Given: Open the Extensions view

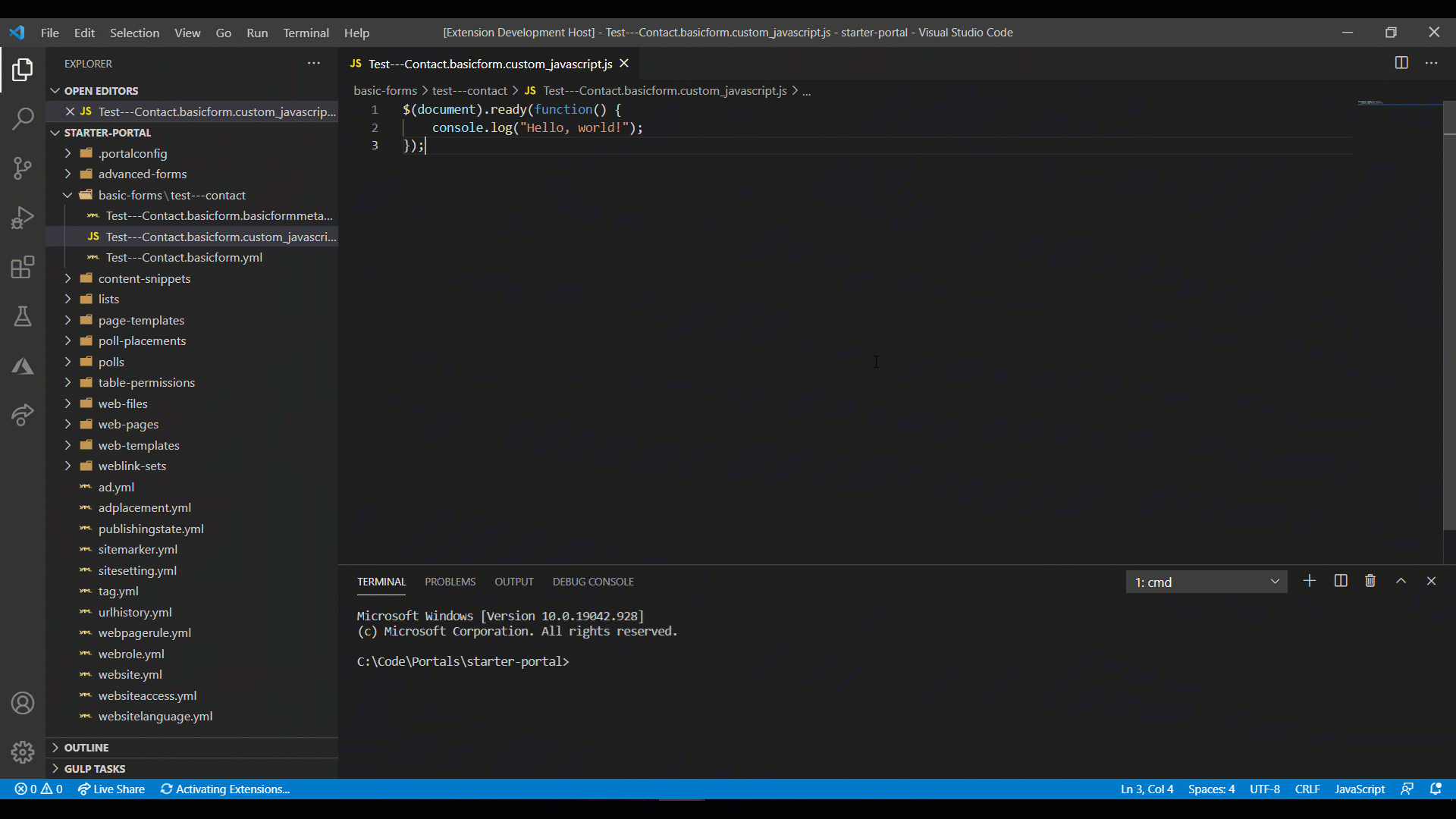Looking at the screenshot, I should click(23, 267).
